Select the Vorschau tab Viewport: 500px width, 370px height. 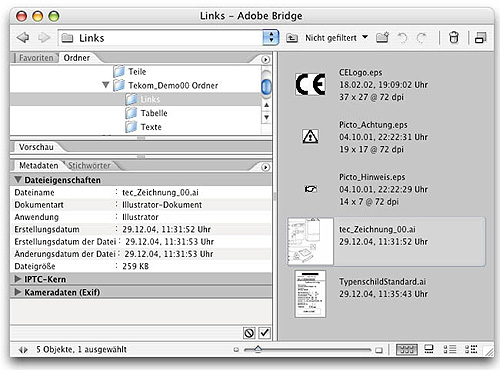[36, 147]
